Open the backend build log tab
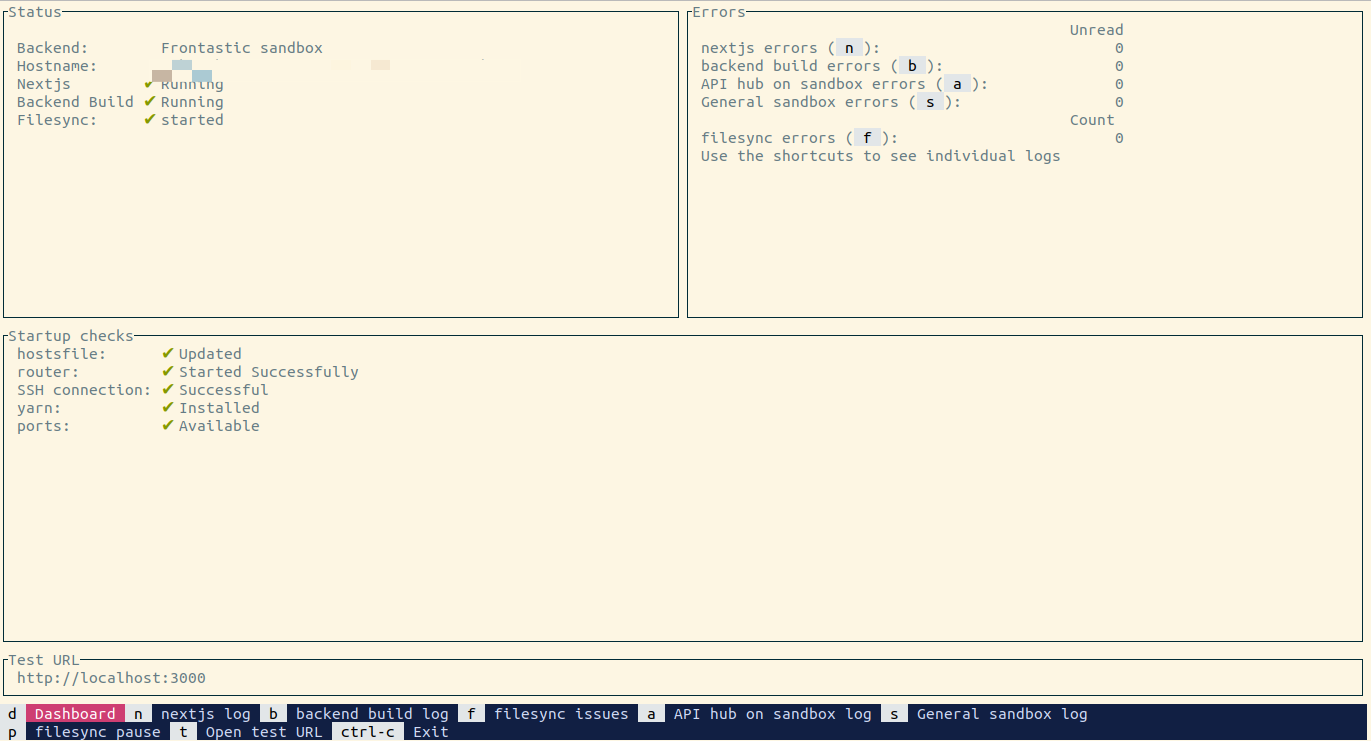The width and height of the screenshot is (1371, 741). pos(372,714)
